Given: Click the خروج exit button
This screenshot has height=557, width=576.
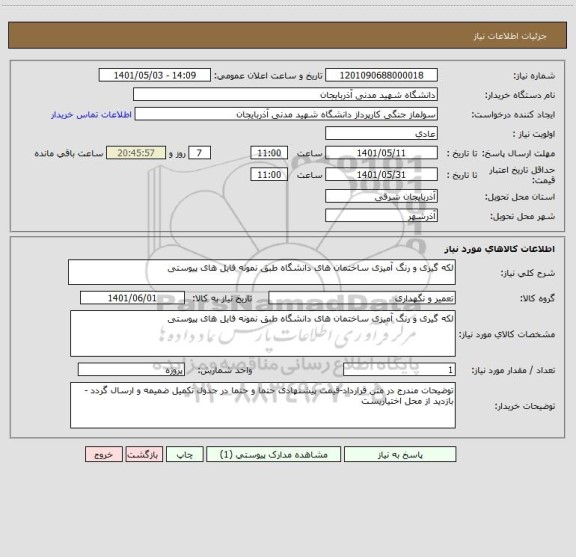Looking at the screenshot, I should pos(104,454).
